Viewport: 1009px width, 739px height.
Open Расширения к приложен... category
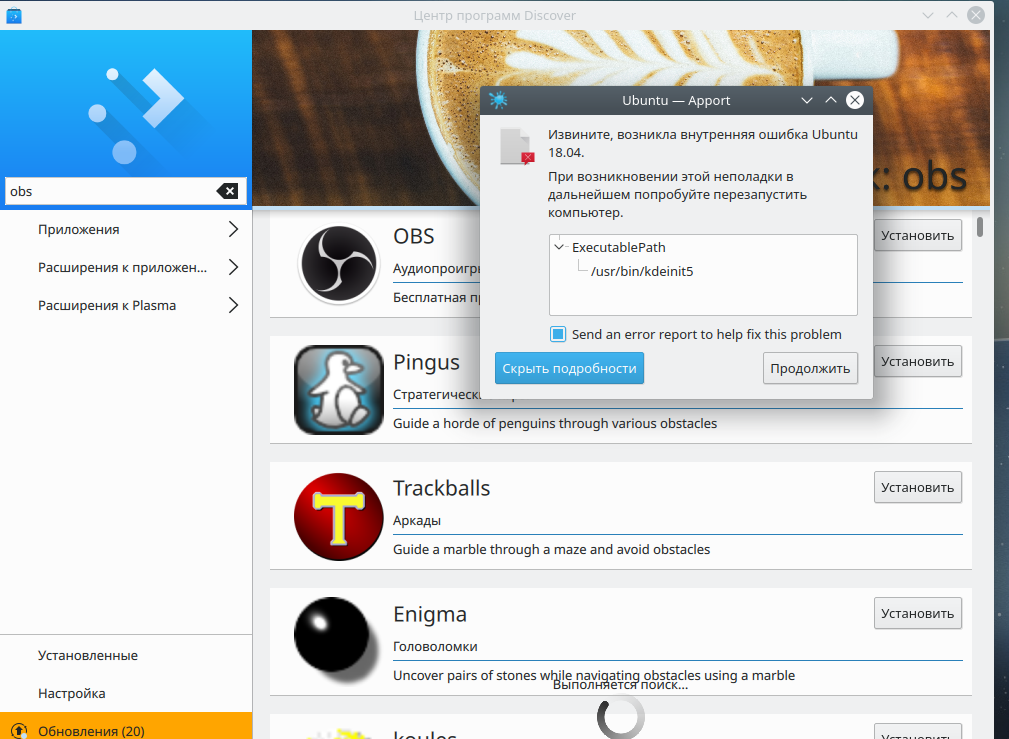click(126, 267)
